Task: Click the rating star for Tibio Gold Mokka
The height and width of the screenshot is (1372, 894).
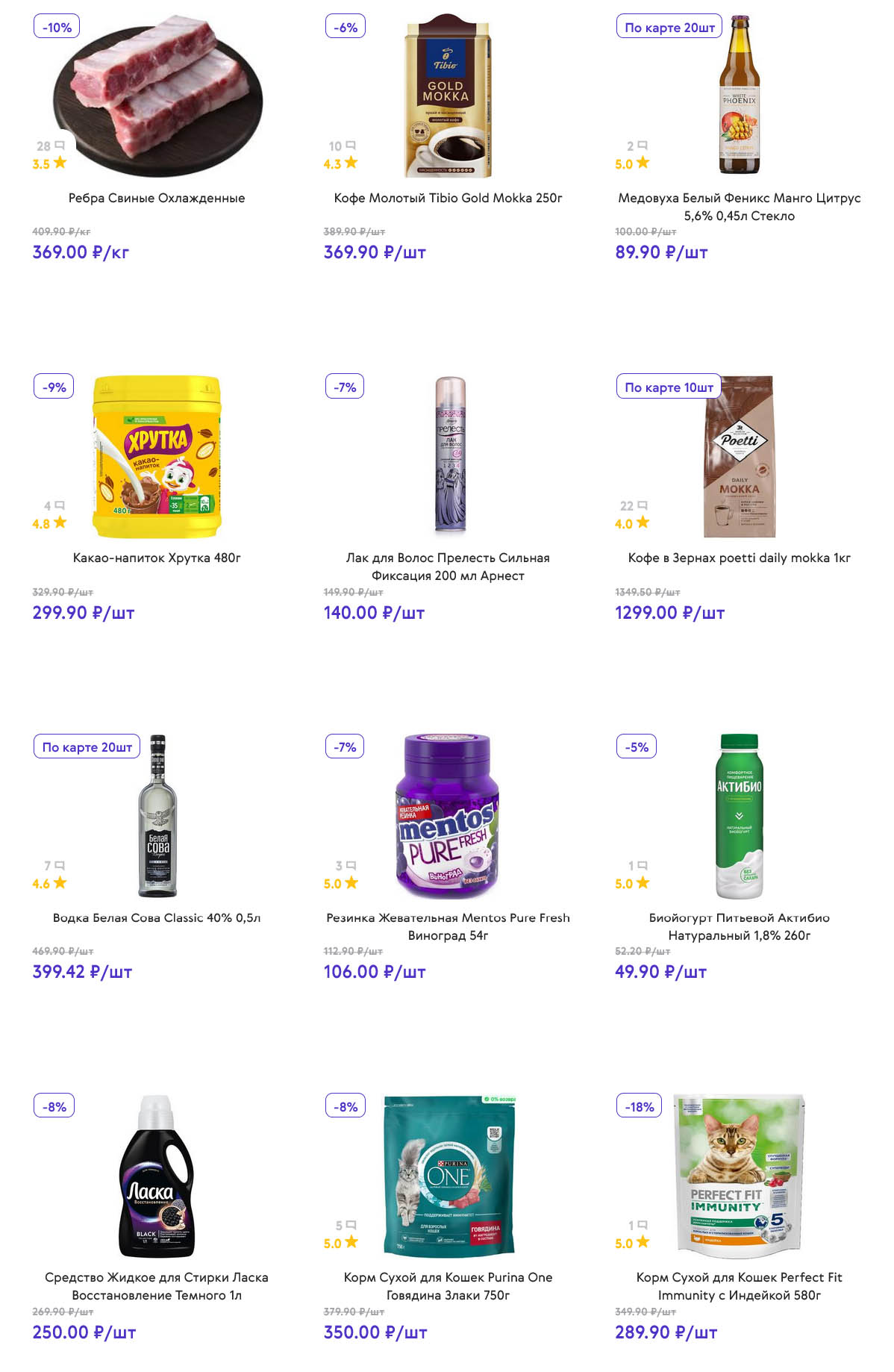Action: [x=351, y=163]
